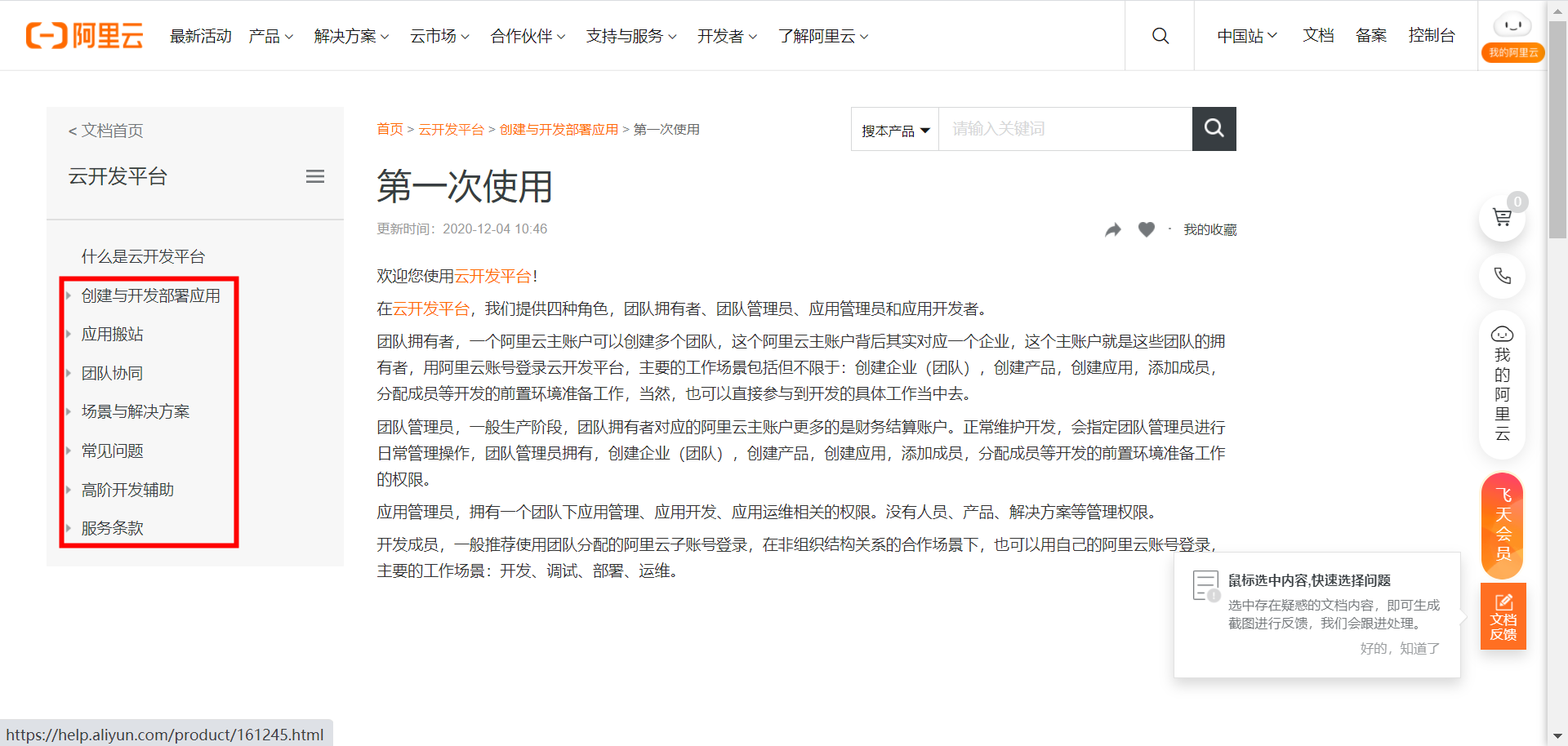Click the 我的阿里云 avatar in header
This screenshot has height=746, width=1568.
[x=1512, y=36]
